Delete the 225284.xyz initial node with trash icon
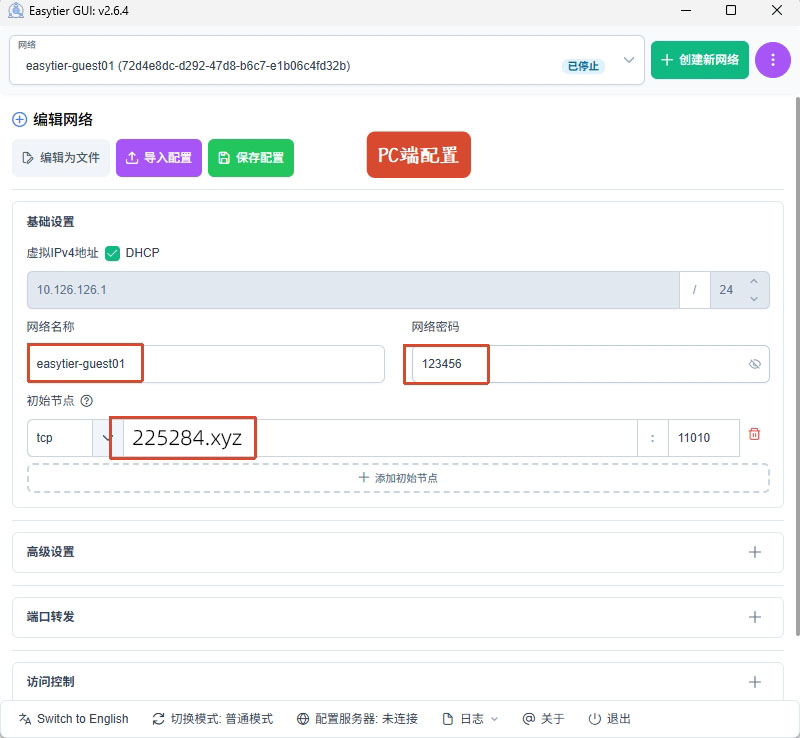The width and height of the screenshot is (800, 738). click(754, 434)
